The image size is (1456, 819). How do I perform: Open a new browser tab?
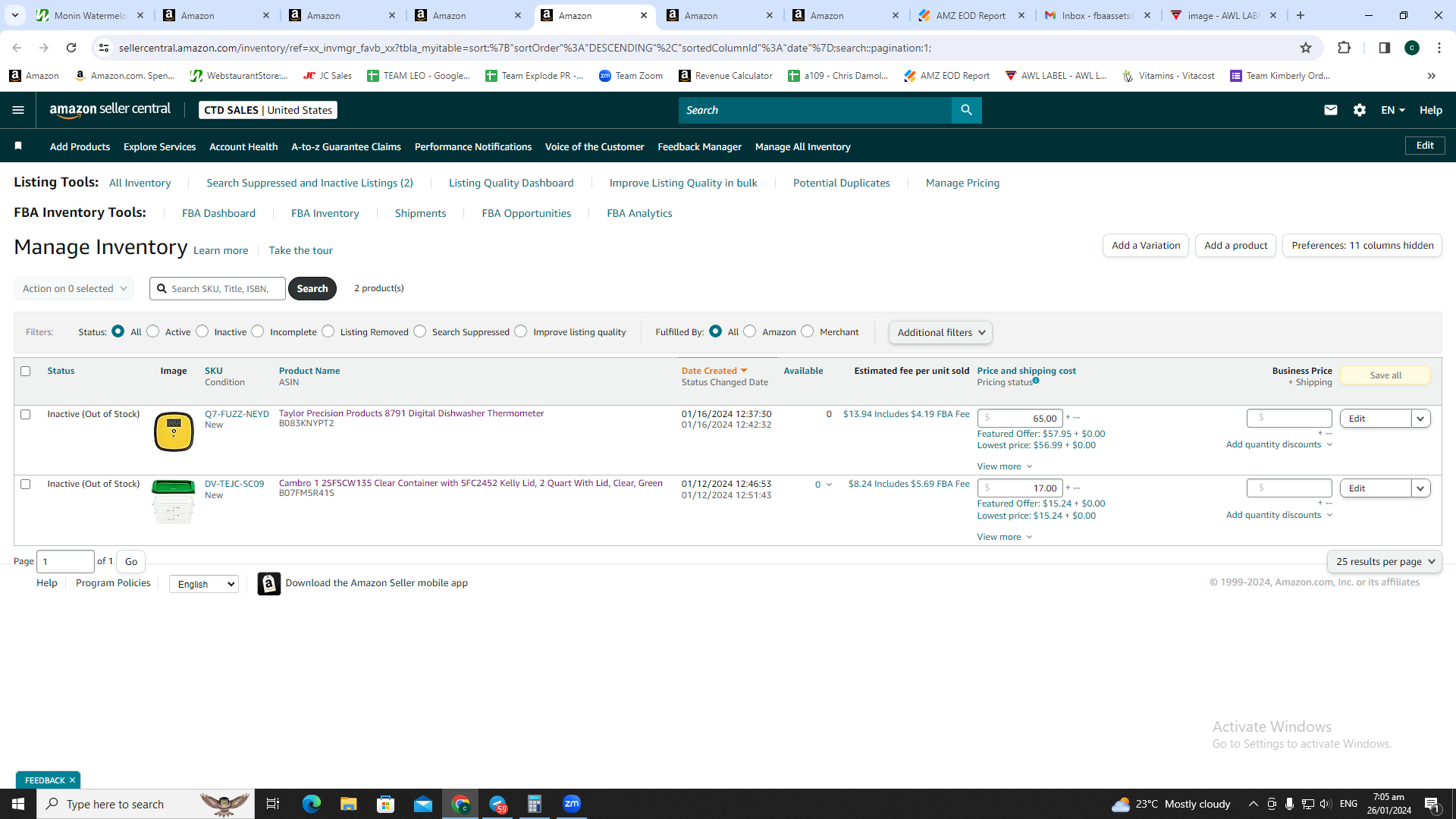1301,15
